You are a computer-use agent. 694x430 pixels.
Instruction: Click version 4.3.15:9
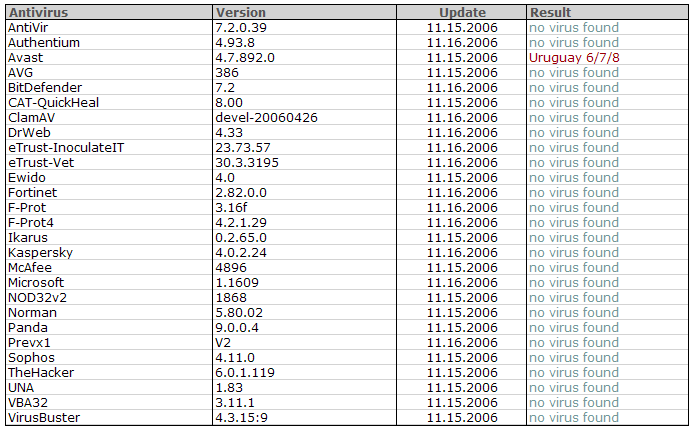(x=241, y=418)
